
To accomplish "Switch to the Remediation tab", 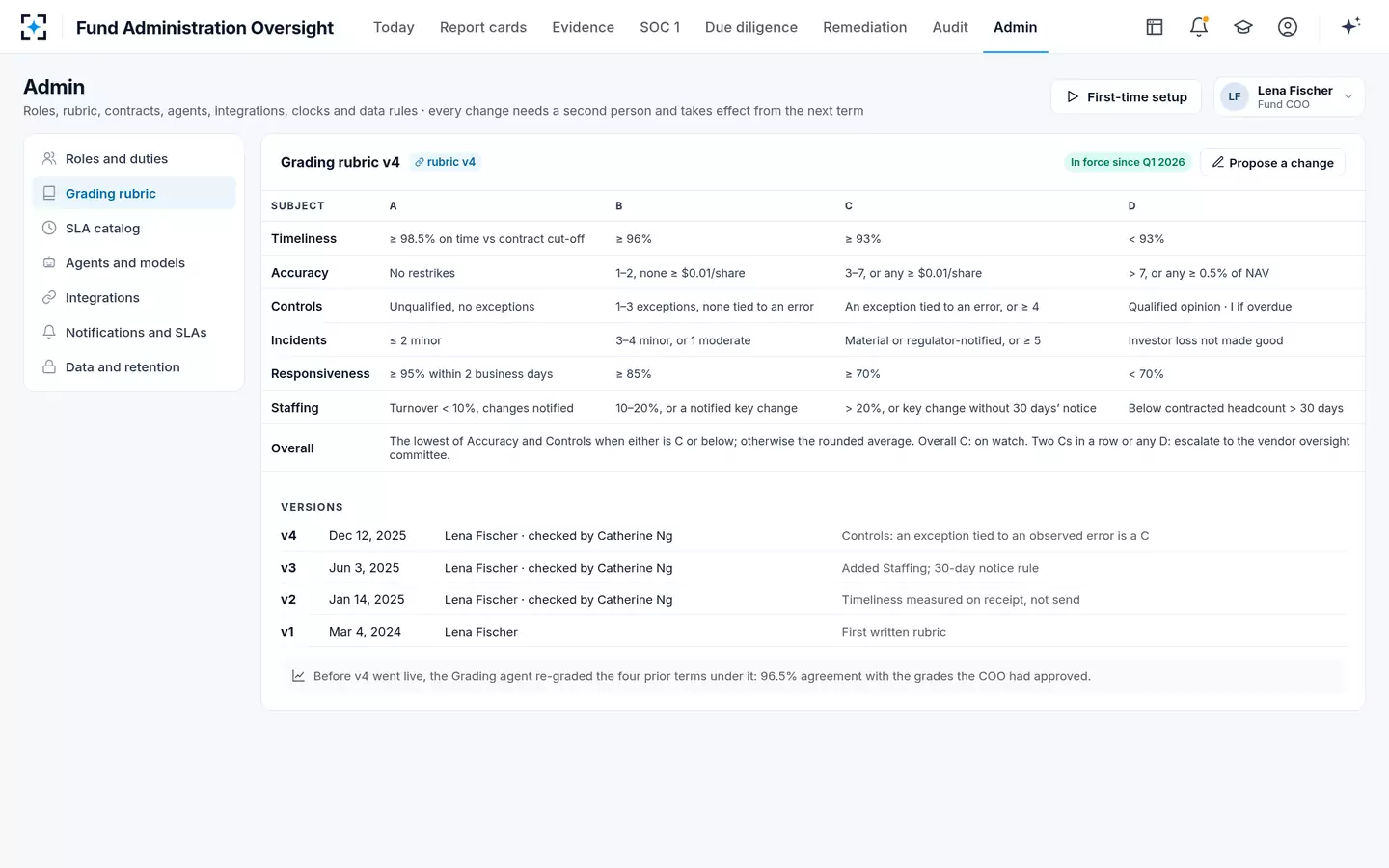I will coord(865,27).
